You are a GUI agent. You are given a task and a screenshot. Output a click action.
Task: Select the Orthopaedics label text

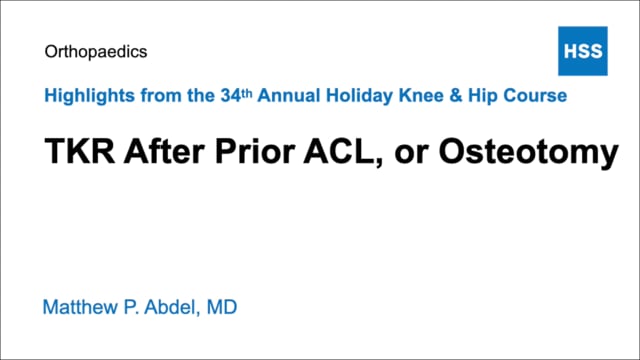[96, 52]
